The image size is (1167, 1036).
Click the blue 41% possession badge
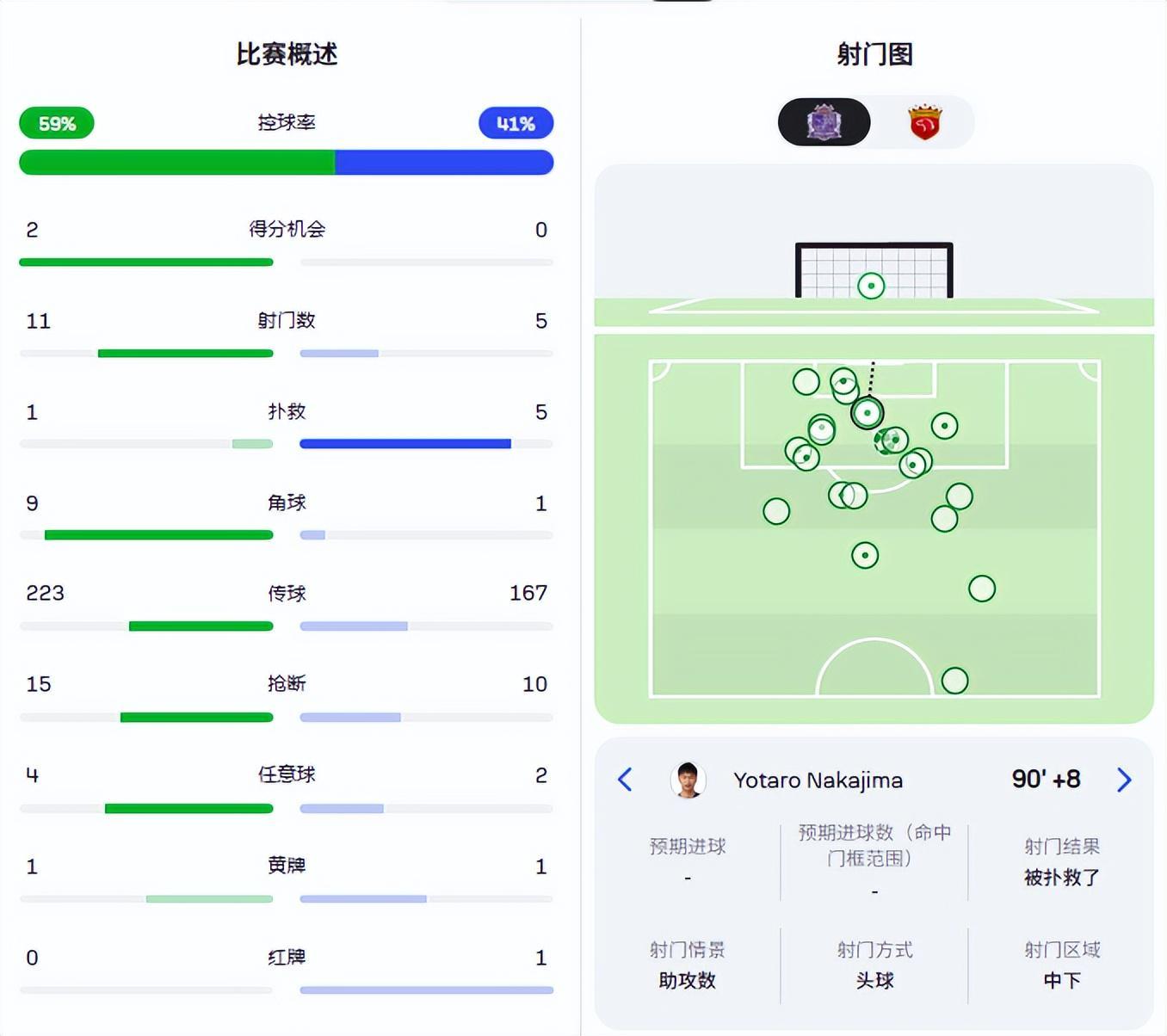[516, 124]
